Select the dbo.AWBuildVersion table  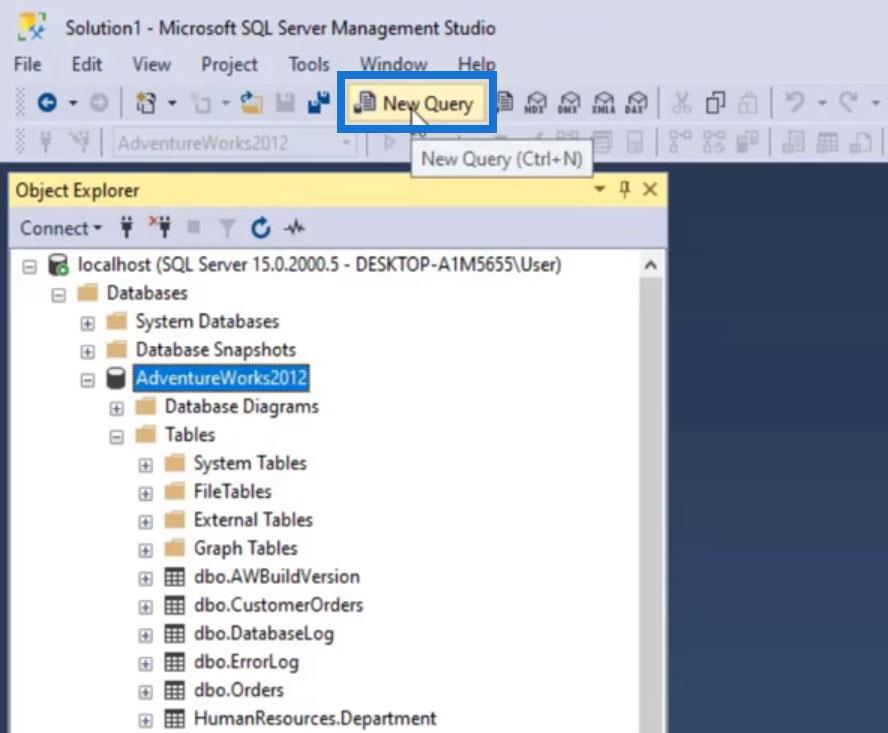pyautogui.click(x=277, y=577)
